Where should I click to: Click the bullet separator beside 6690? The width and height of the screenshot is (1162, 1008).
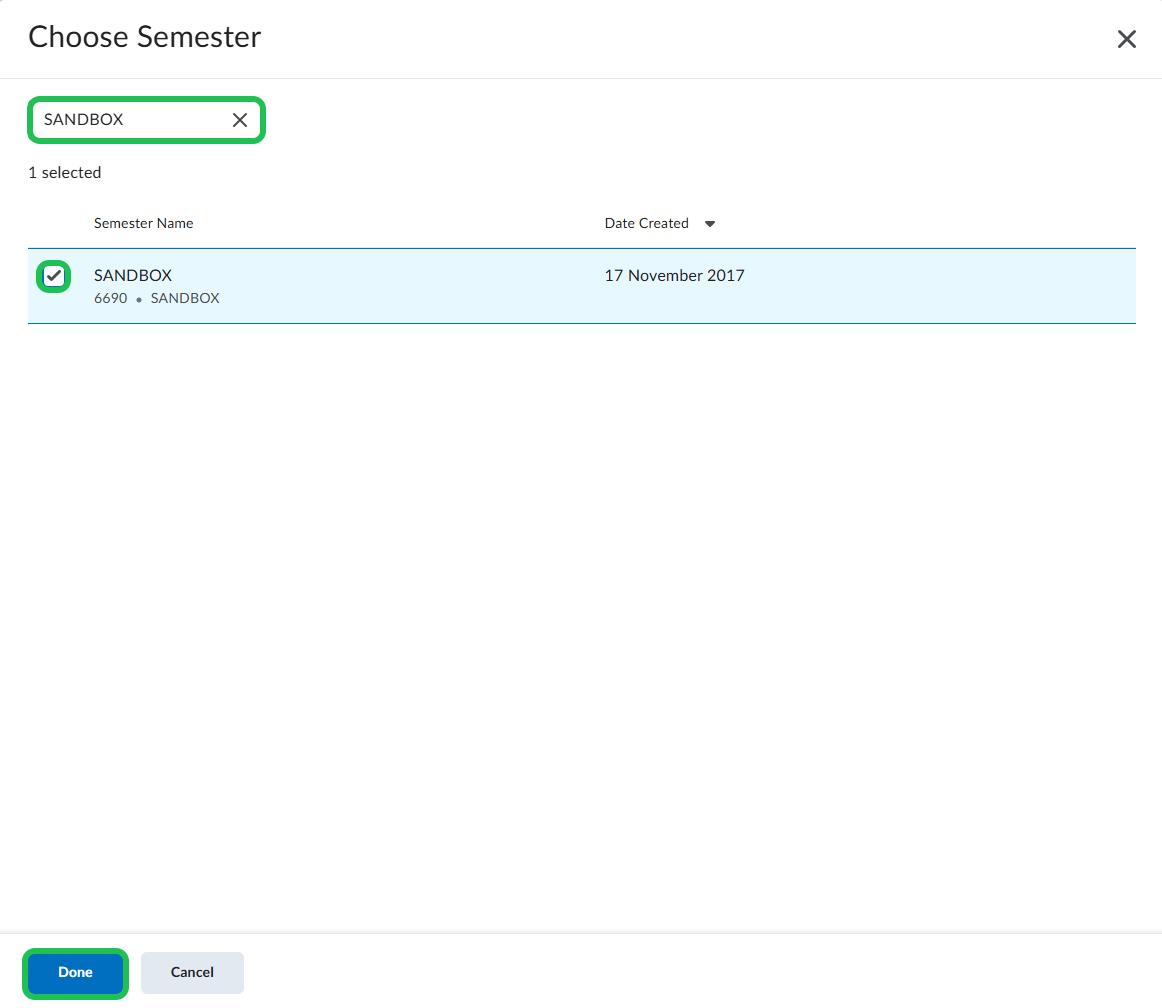(139, 299)
